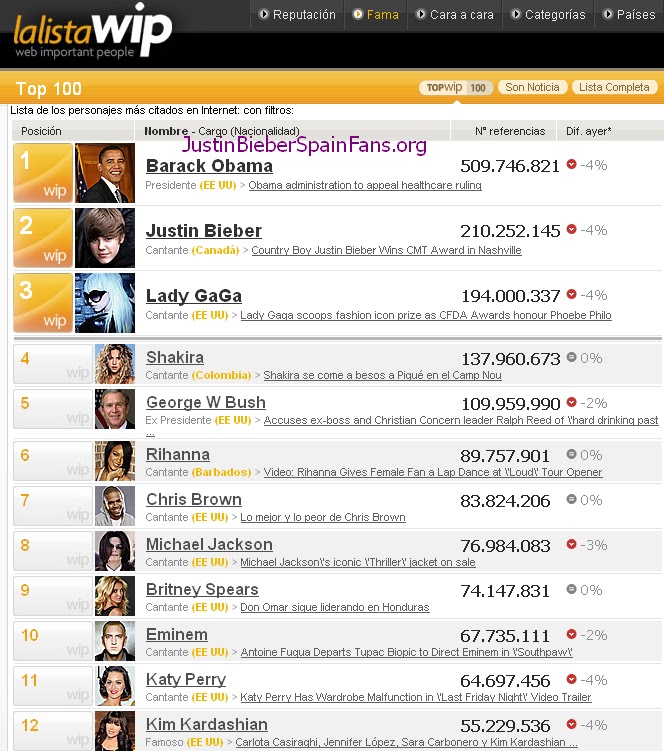Image resolution: width=664 pixels, height=751 pixels.
Task: Click the Justin Bieber portrait thumbnail
Action: click(x=105, y=238)
